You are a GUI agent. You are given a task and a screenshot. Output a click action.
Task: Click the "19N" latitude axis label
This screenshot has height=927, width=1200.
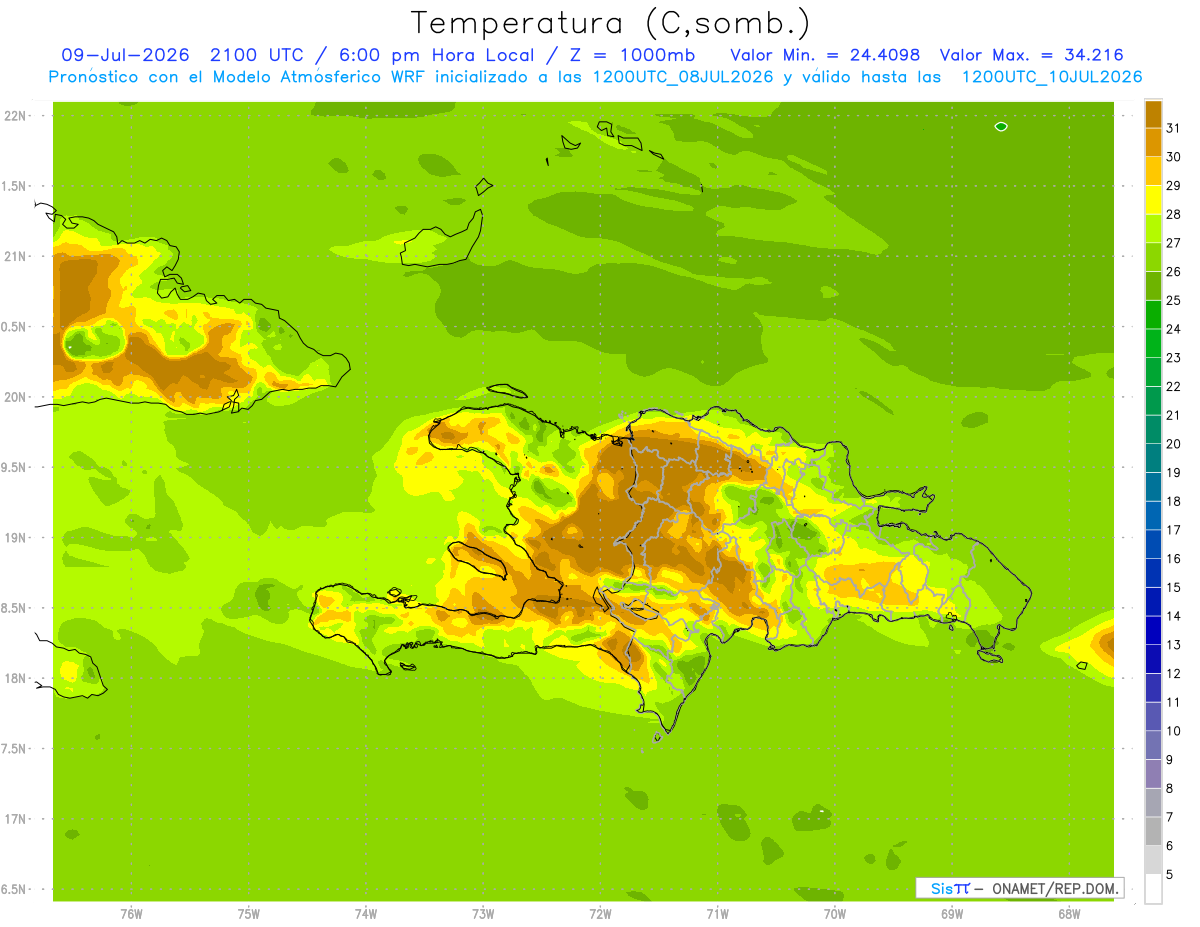coord(14,538)
